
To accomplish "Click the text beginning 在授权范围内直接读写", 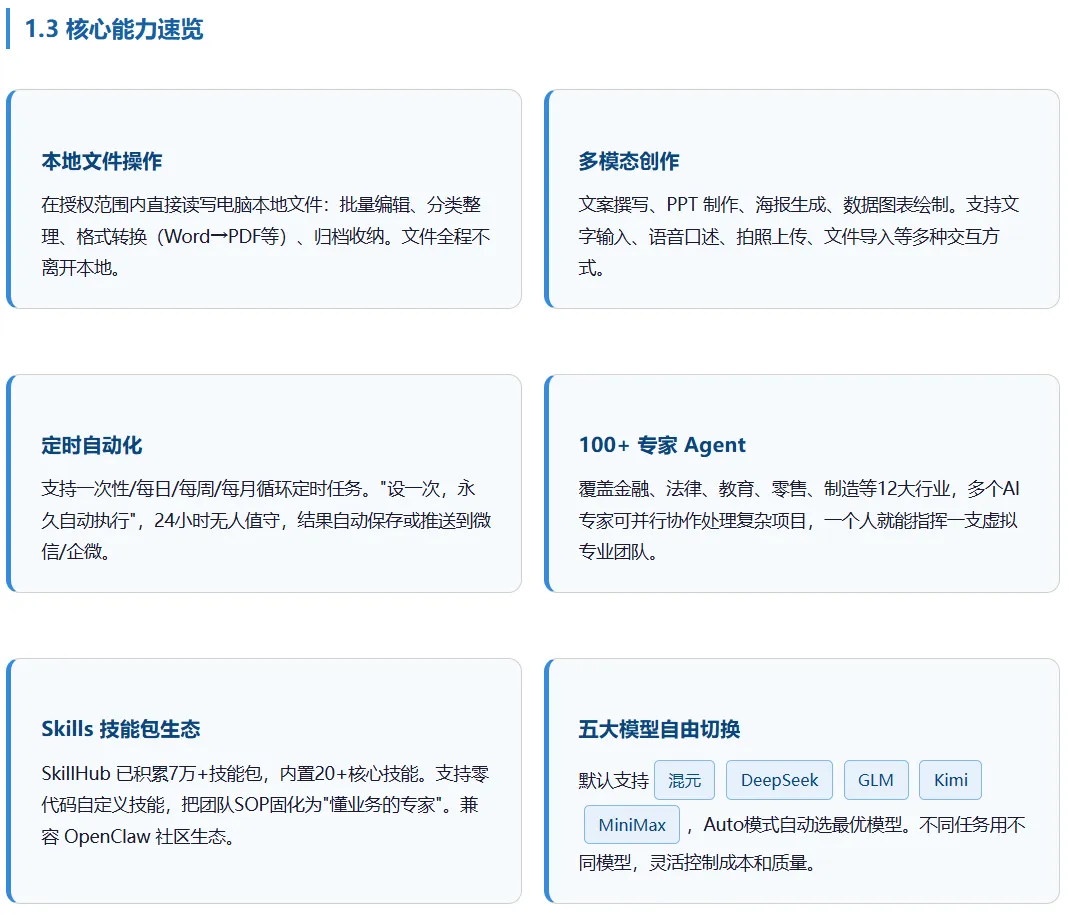I will click(266, 236).
